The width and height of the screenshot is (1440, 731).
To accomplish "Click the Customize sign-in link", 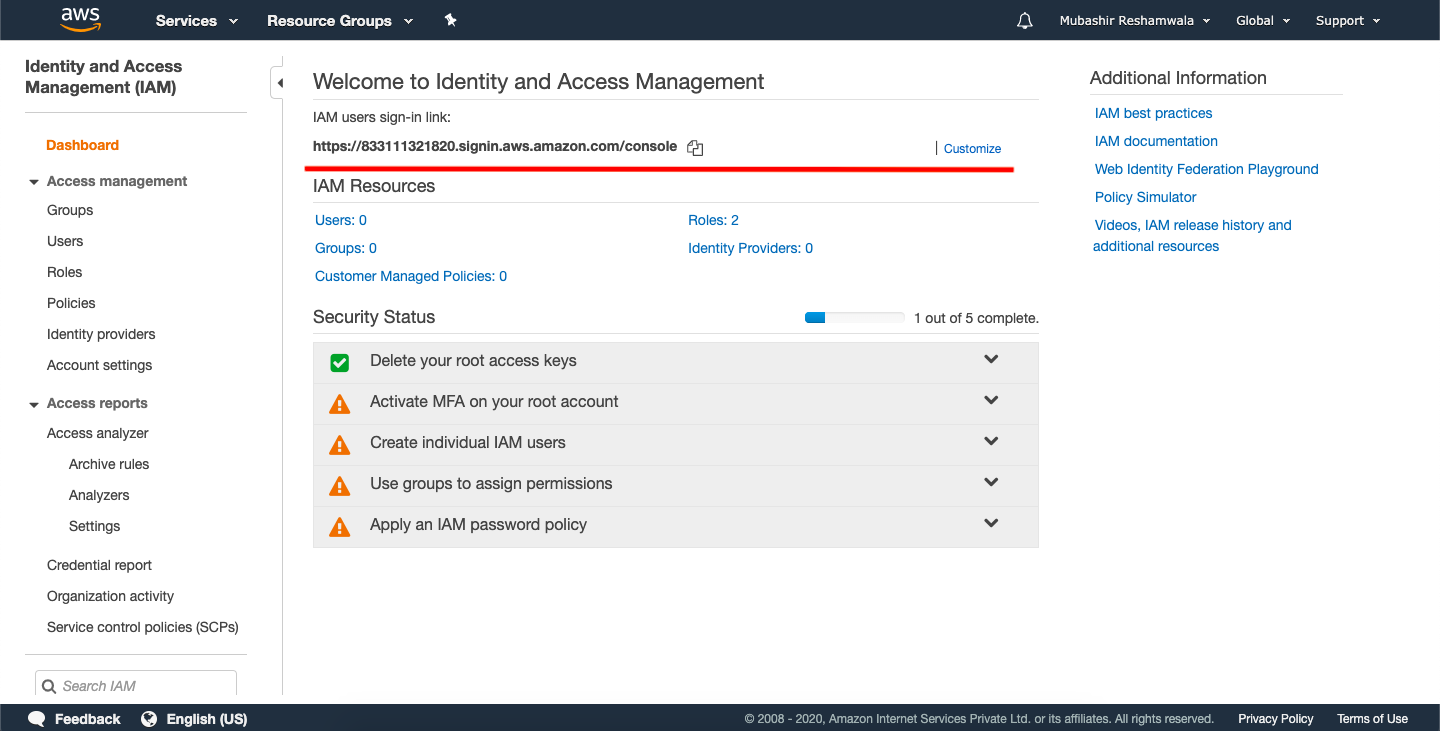I will 972,148.
